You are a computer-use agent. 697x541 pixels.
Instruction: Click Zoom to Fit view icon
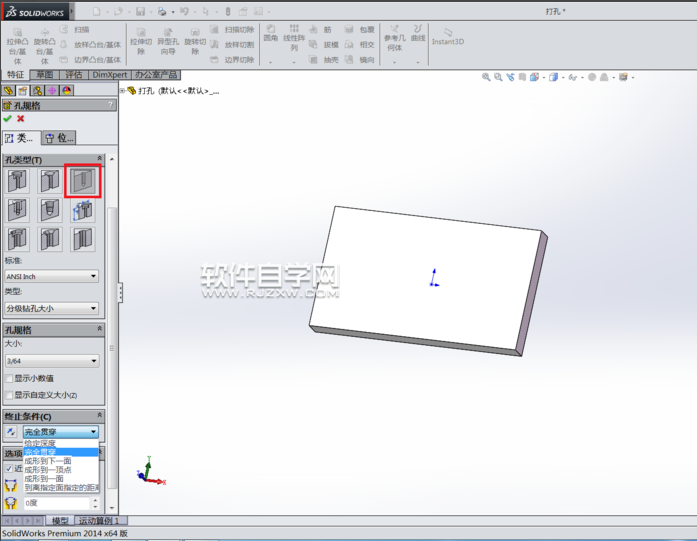tap(486, 77)
